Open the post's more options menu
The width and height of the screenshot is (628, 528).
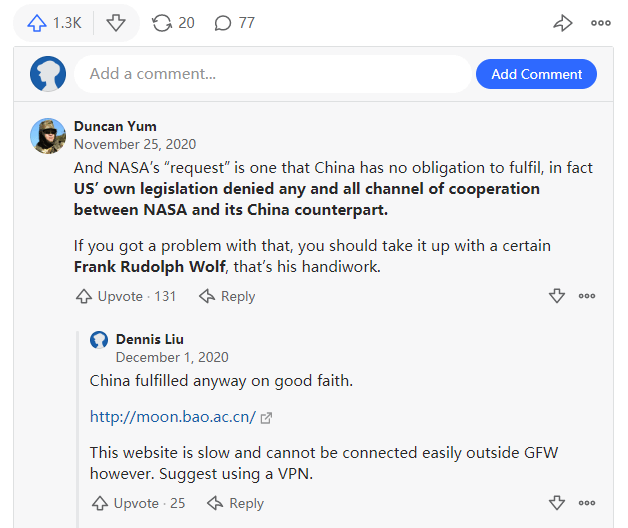pyautogui.click(x=600, y=22)
